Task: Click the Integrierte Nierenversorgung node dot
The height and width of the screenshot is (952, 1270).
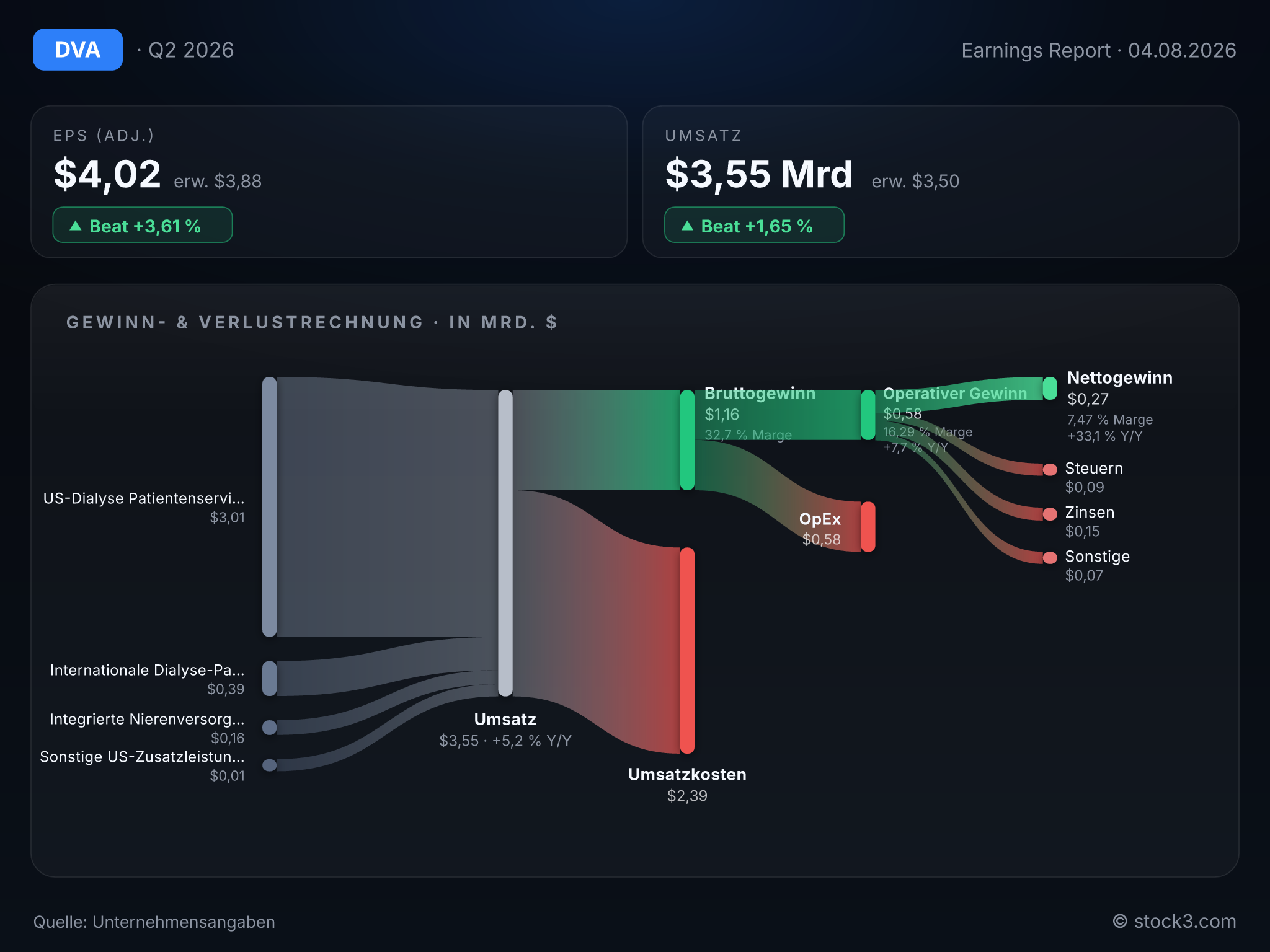Action: click(270, 727)
